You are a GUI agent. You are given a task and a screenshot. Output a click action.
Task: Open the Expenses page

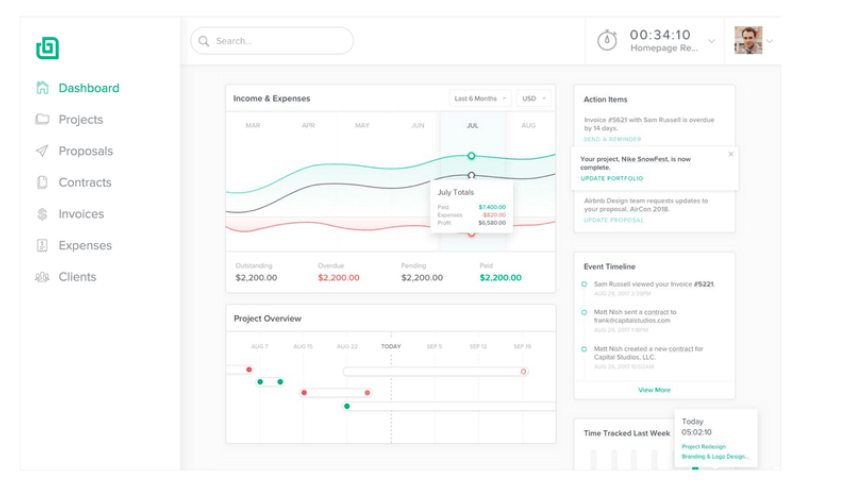[85, 246]
